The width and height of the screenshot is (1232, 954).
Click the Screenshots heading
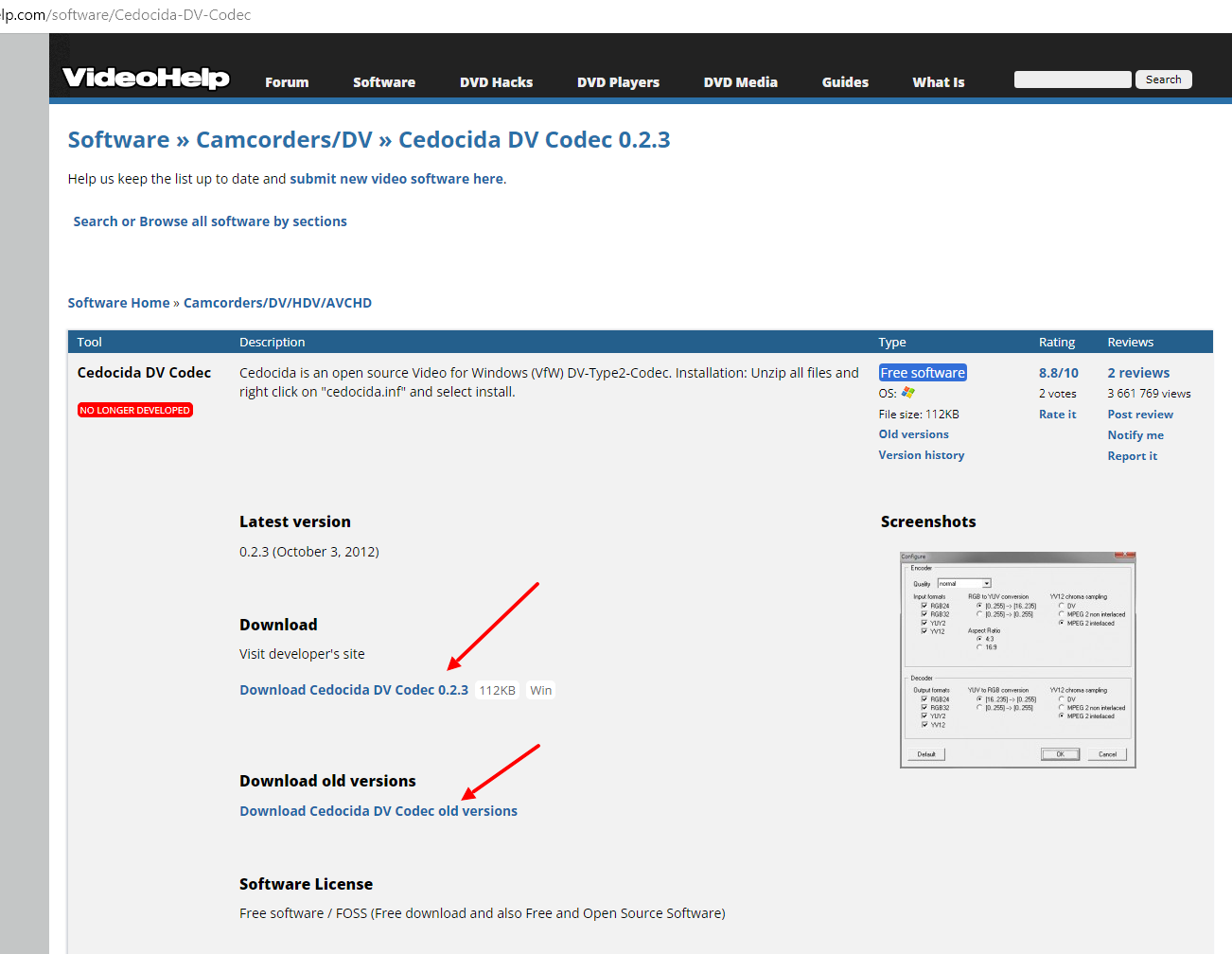pos(928,521)
